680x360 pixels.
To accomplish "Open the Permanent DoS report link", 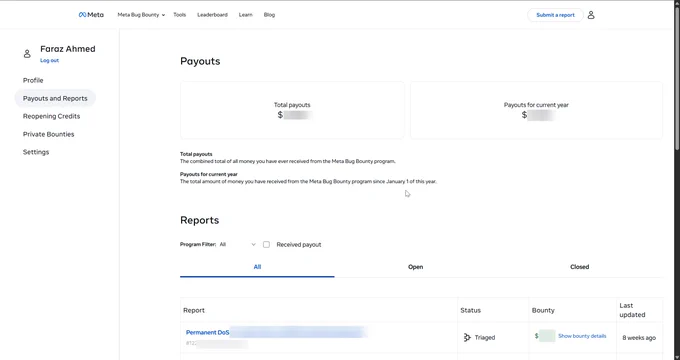I will pyautogui.click(x=207, y=333).
